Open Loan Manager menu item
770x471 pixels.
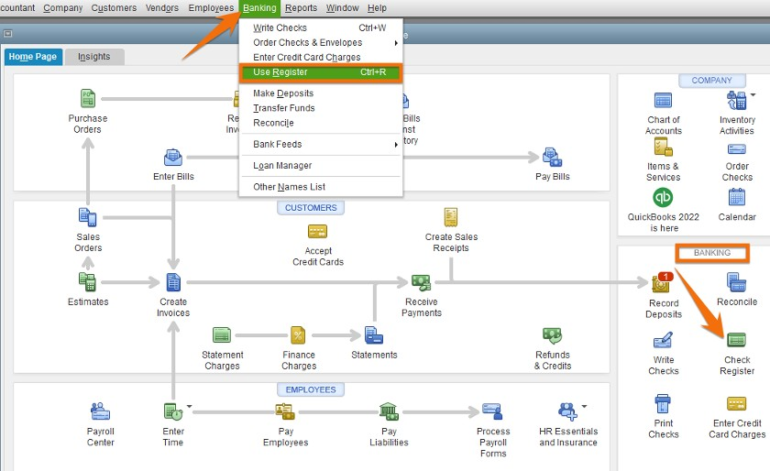(x=320, y=166)
